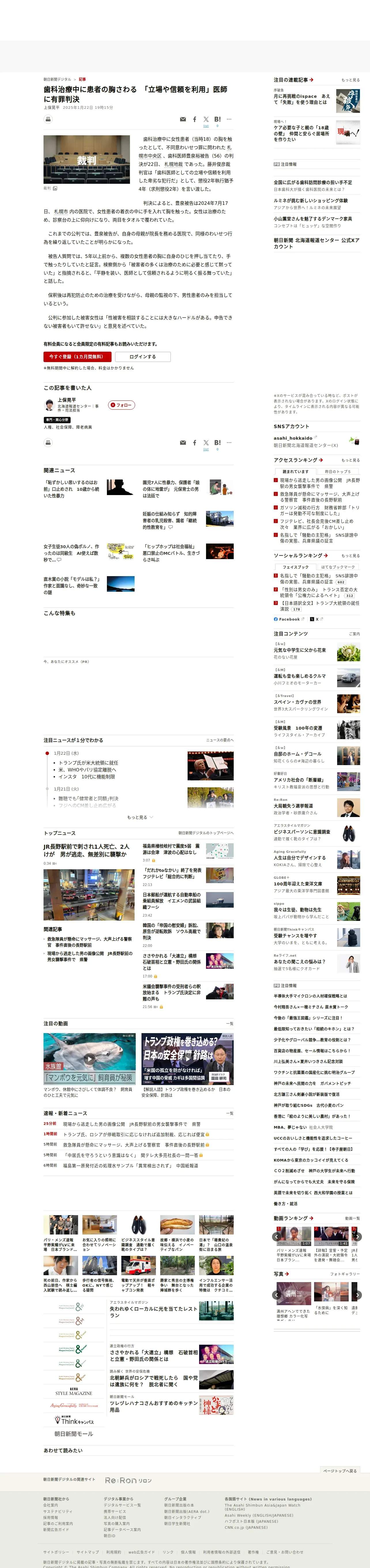The width and height of the screenshot is (370, 1568).
Task: Open headline トランプ氏が米大統領に就任
Action: point(88,763)
